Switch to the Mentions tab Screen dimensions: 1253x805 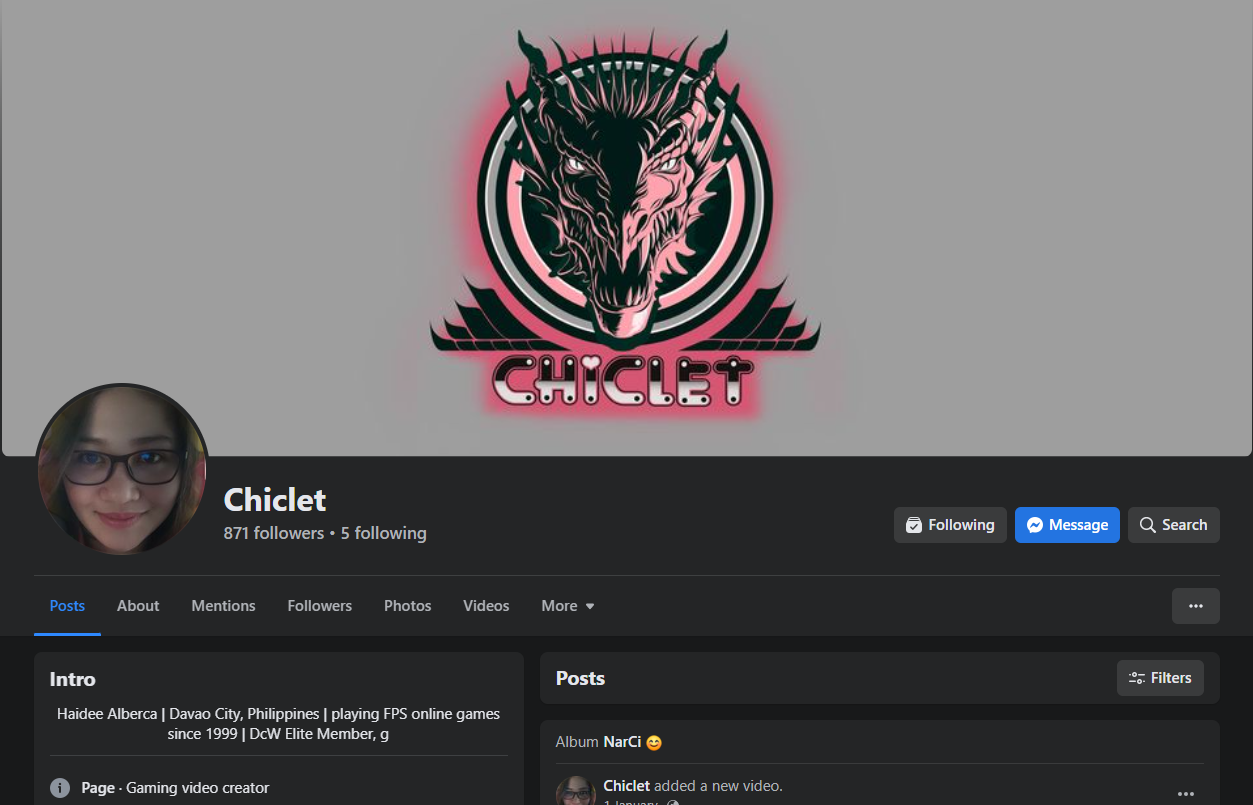click(223, 606)
